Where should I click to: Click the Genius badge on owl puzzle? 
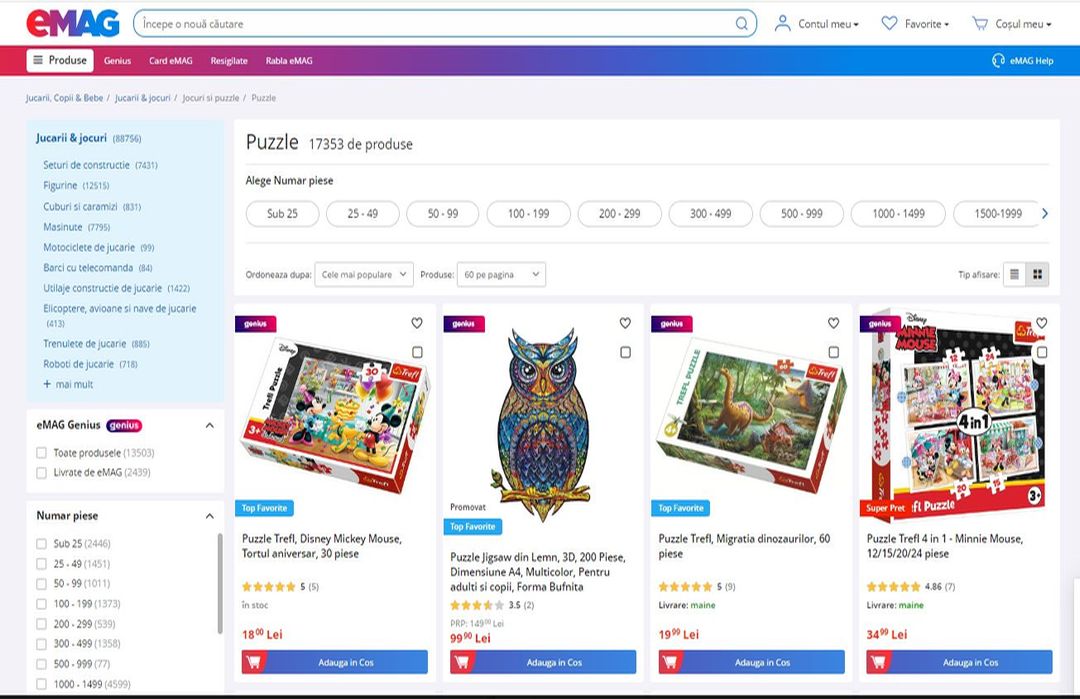click(x=464, y=324)
